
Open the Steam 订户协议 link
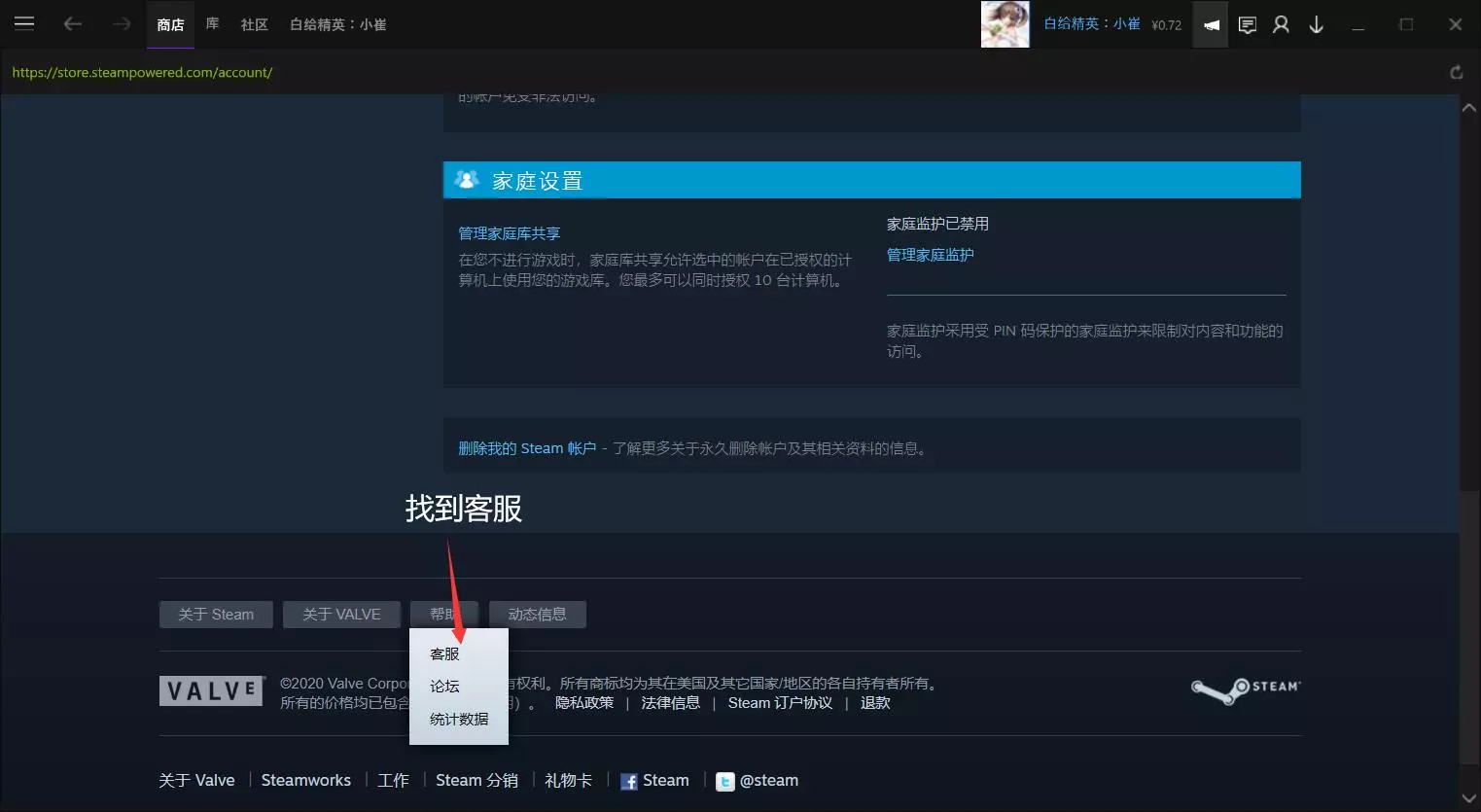pos(780,703)
